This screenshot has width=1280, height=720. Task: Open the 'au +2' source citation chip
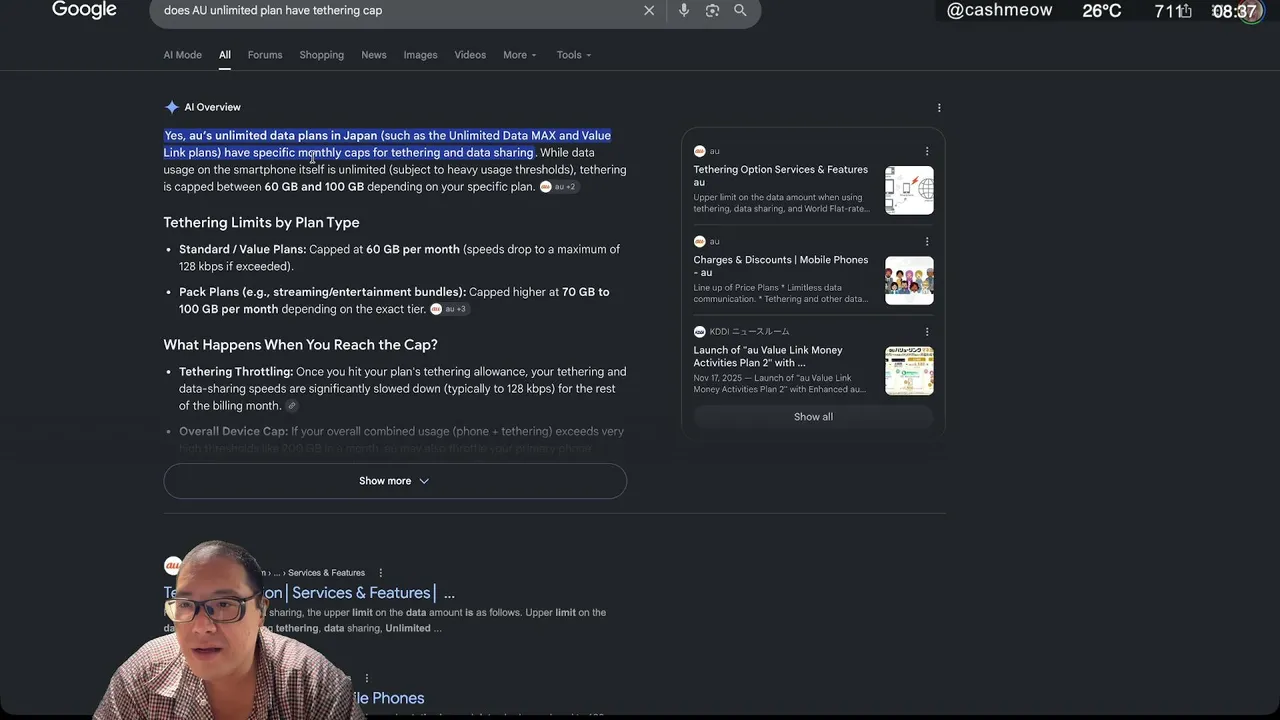point(559,187)
